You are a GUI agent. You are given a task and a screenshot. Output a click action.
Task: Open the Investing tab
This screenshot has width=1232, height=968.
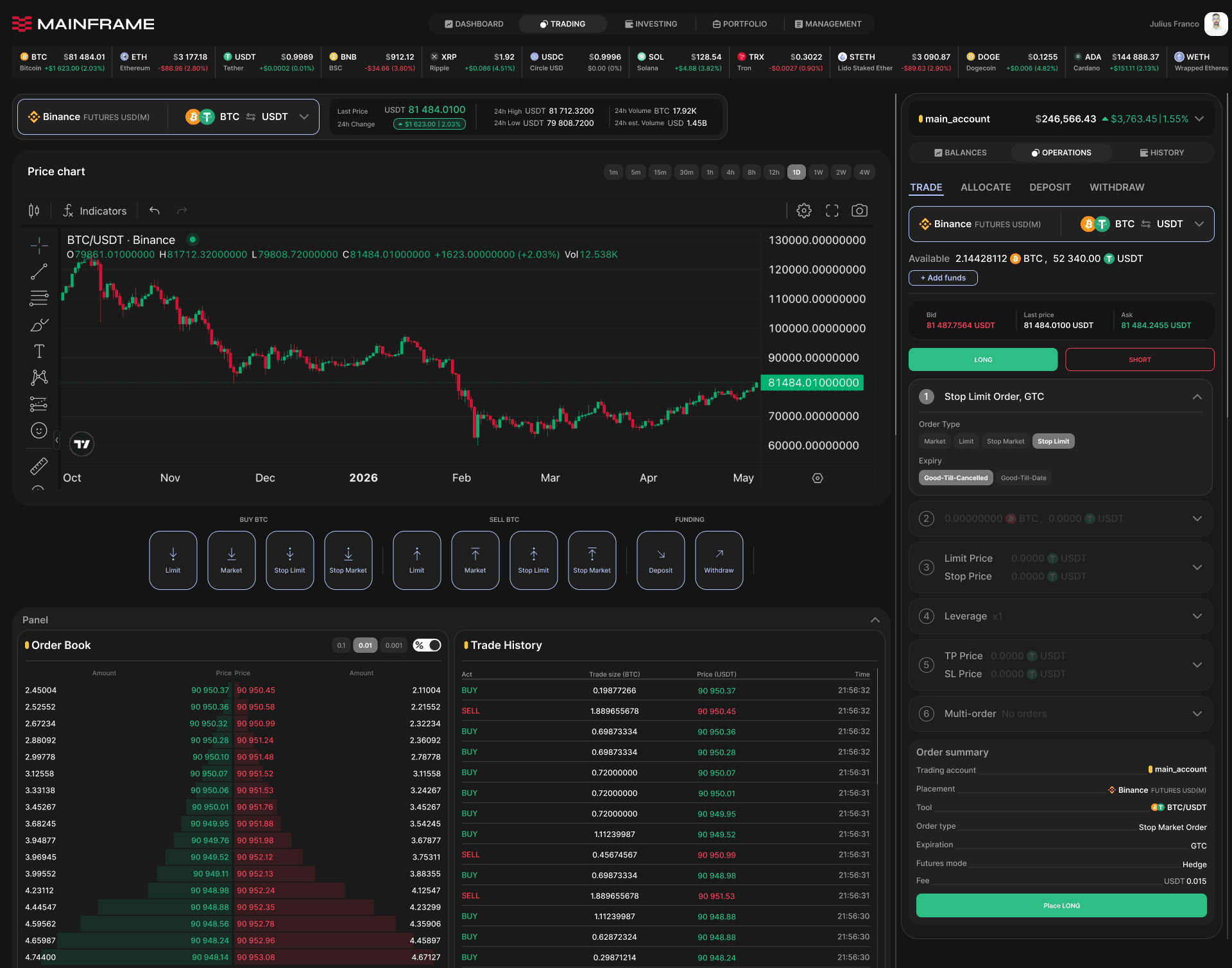pyautogui.click(x=651, y=24)
